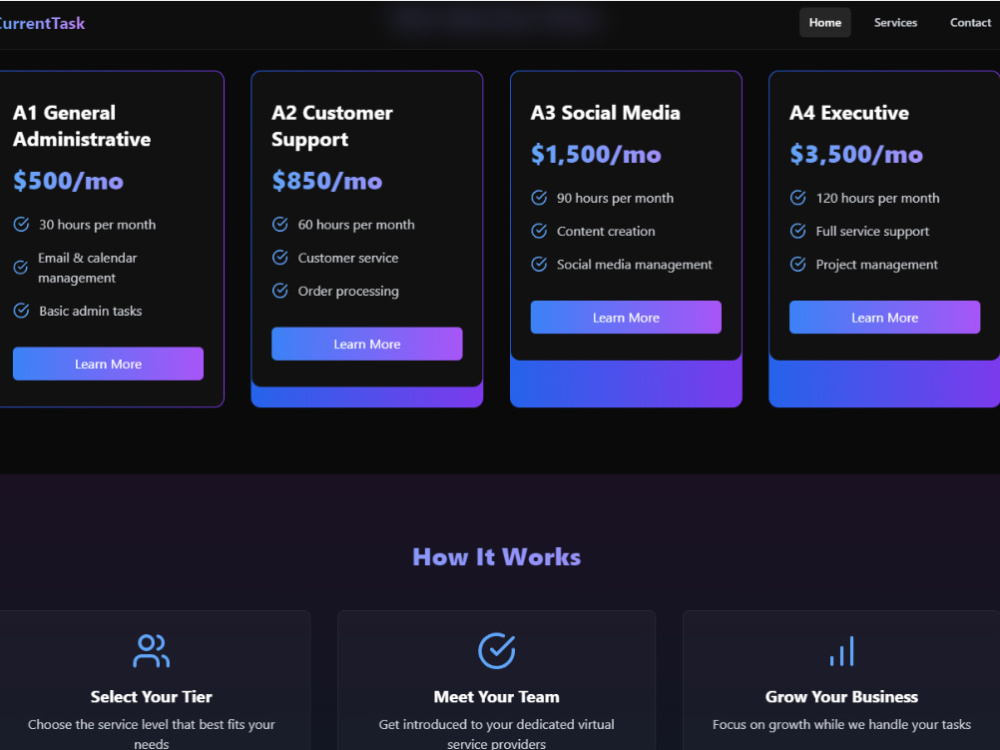Viewport: 1000px width, 750px height.
Task: Click the CurrentTask logo link
Action: (42, 24)
